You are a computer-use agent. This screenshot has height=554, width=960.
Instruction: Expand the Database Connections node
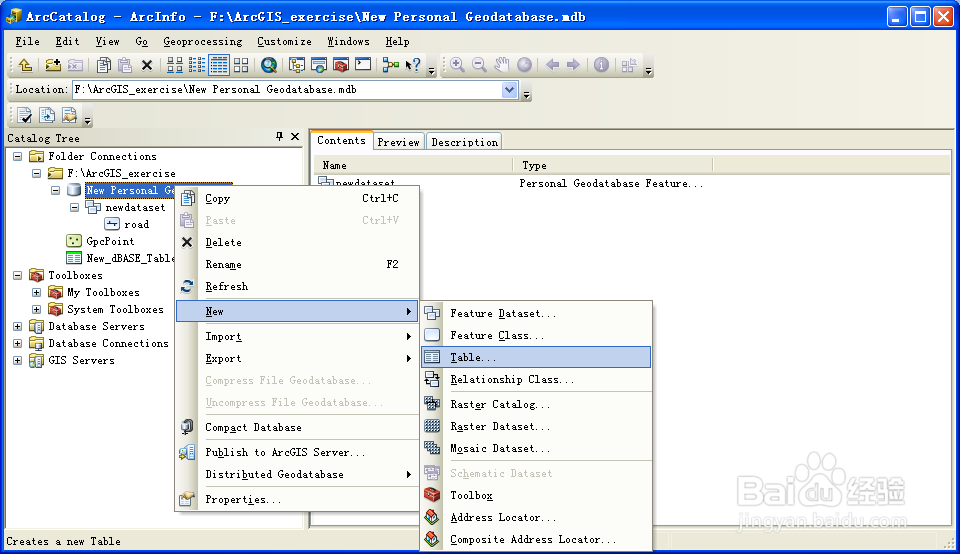coord(18,343)
